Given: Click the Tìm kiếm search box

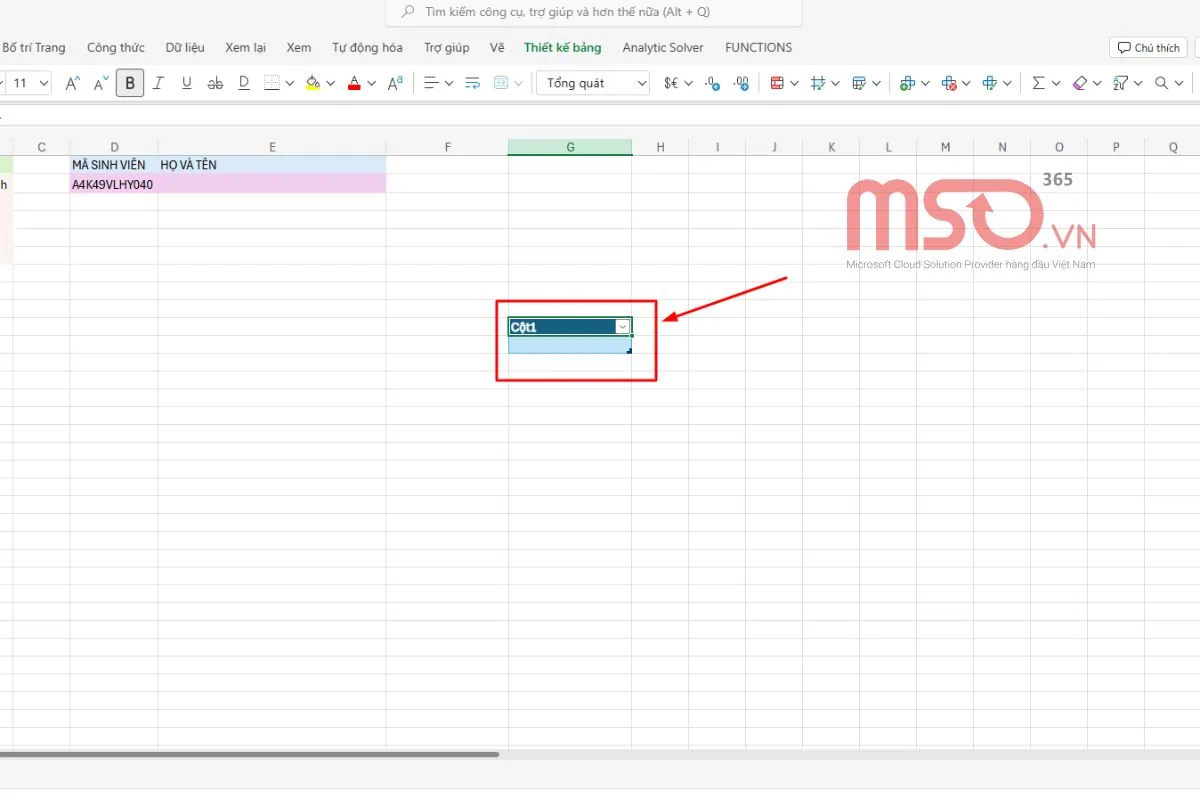Looking at the screenshot, I should tap(593, 12).
